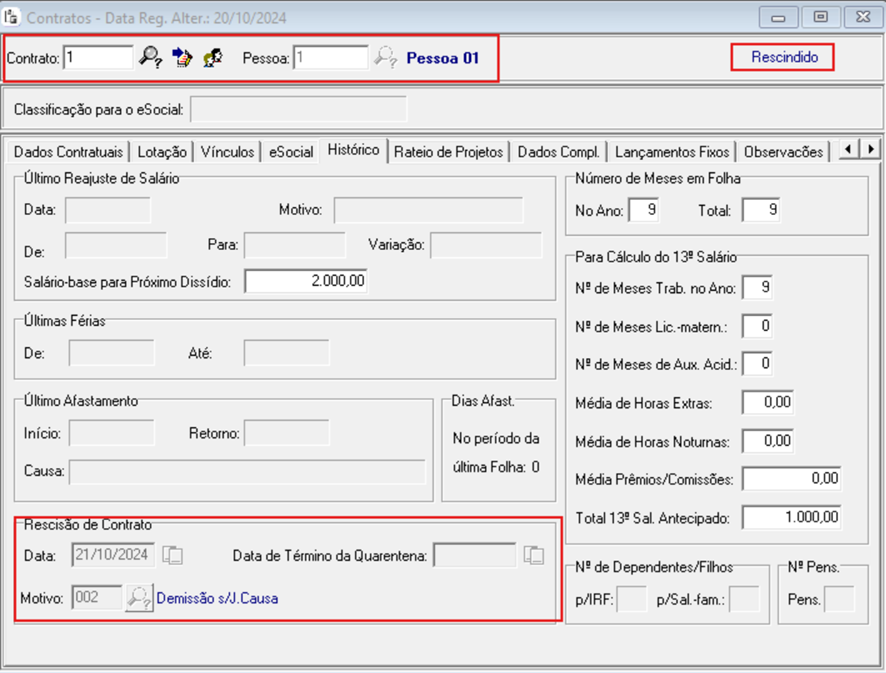Screen dimensions: 886x673
Task: Click the Contrato search magnifier icon
Action: tap(150, 58)
